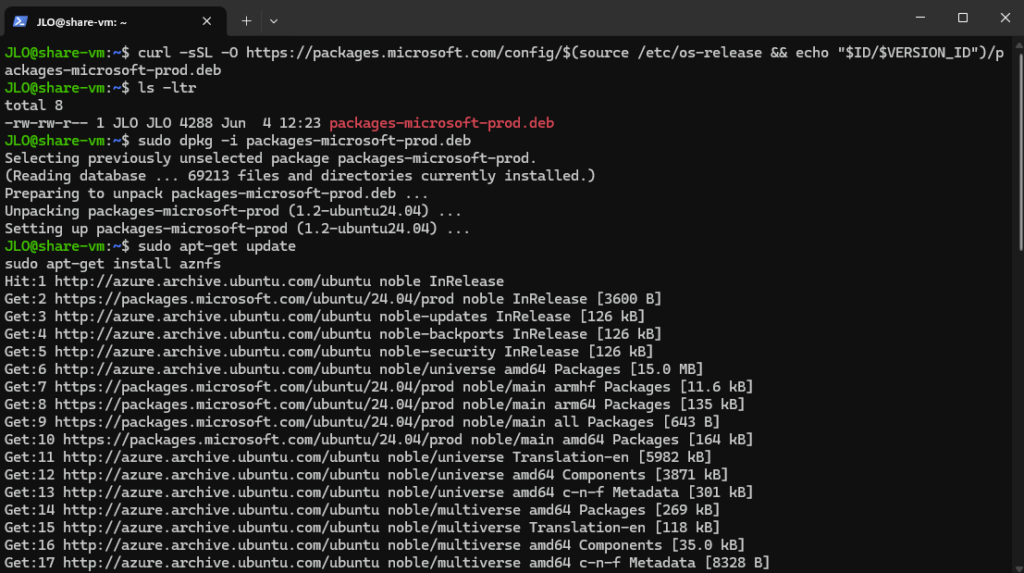Click the Get:15 multiverse Translation-en line
Image resolution: width=1024 pixels, height=573 pixels.
click(x=362, y=529)
